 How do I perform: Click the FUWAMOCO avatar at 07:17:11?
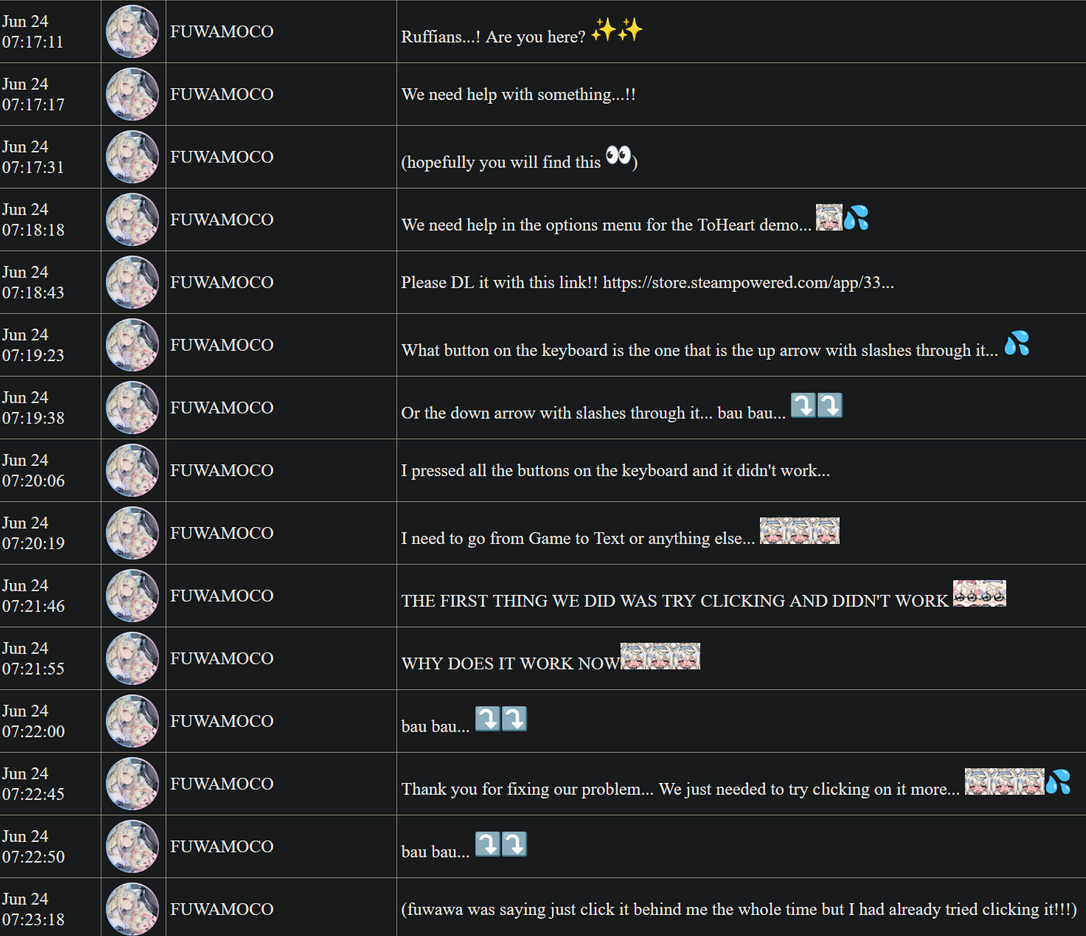(x=132, y=31)
